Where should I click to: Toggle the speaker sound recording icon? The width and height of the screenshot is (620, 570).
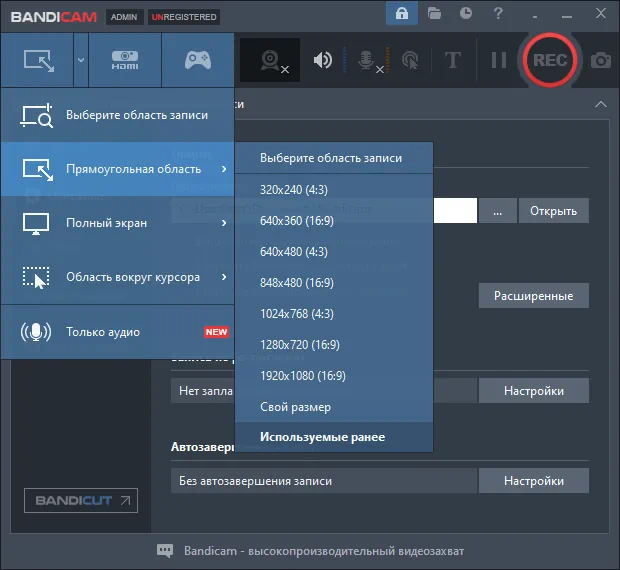(x=323, y=60)
